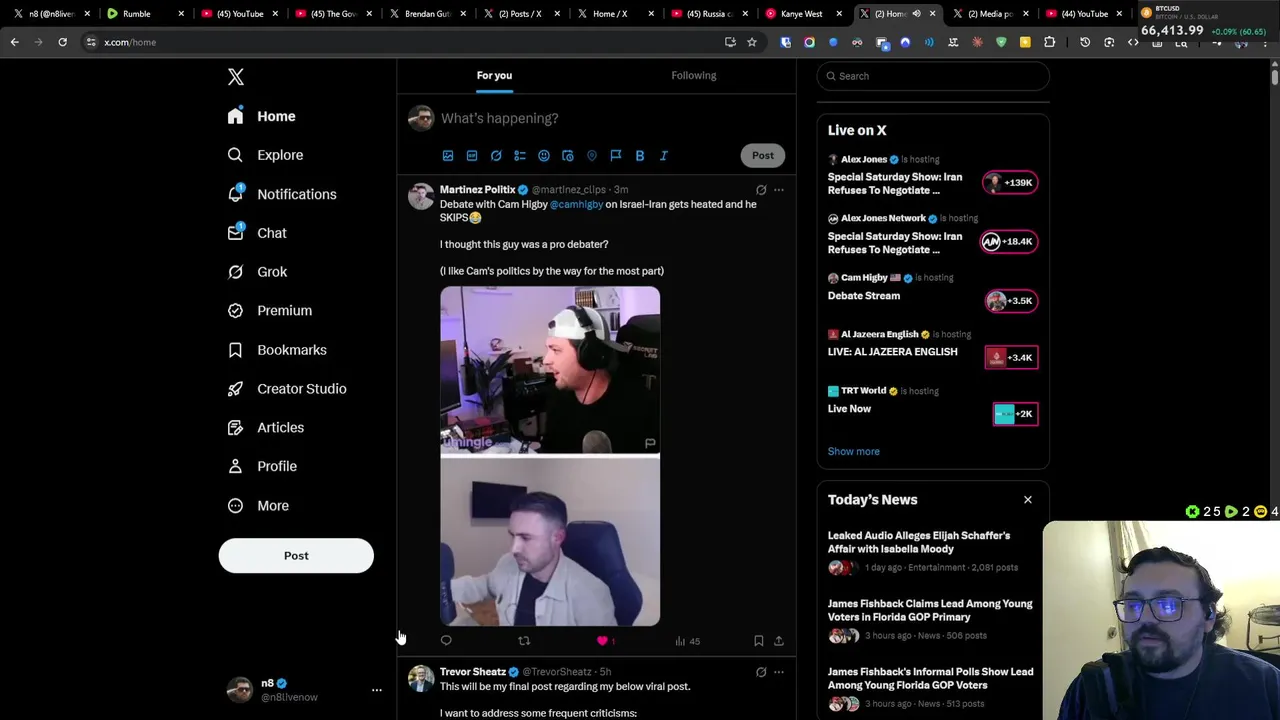Open account menu dots next to n8

(377, 690)
